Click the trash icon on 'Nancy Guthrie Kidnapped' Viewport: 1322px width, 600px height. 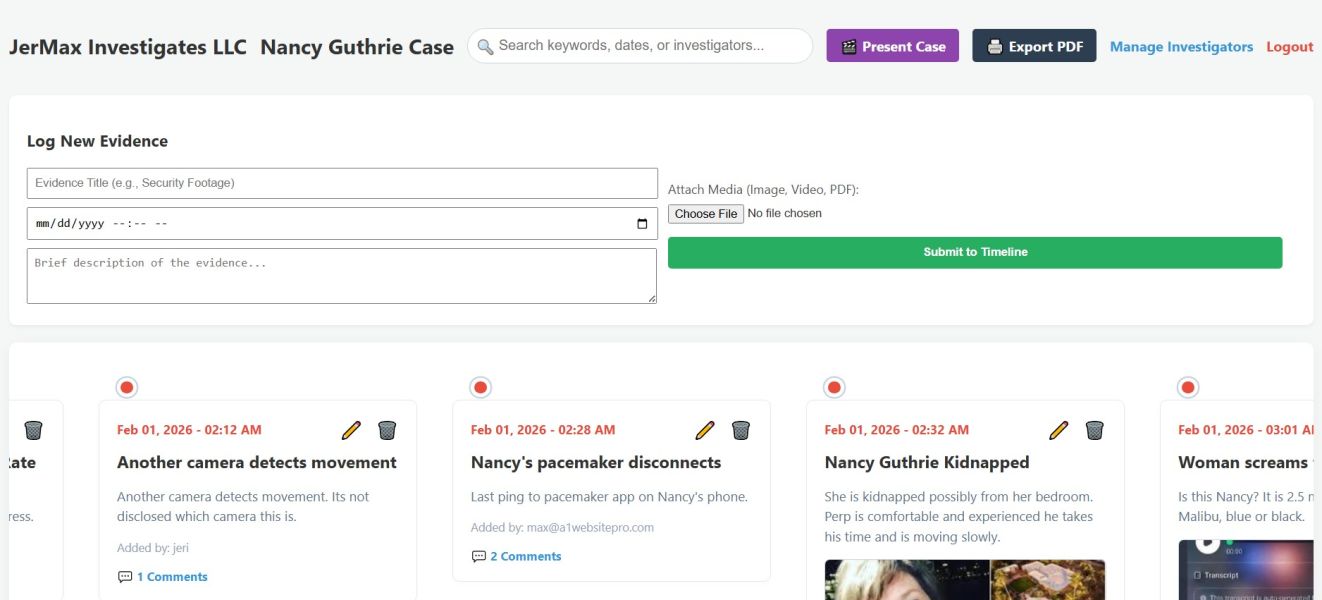click(1094, 429)
